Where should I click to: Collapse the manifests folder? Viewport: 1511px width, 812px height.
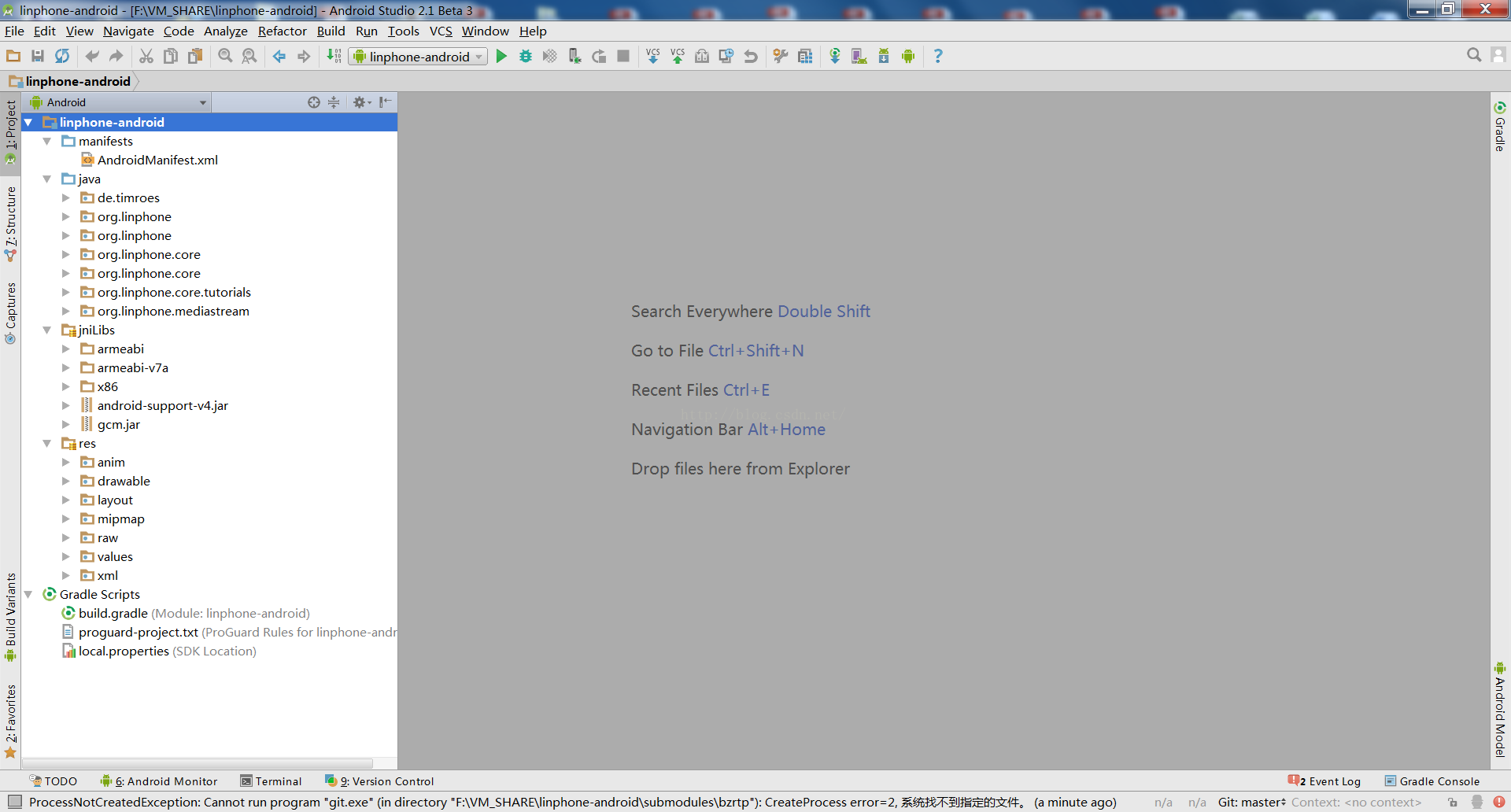(47, 141)
